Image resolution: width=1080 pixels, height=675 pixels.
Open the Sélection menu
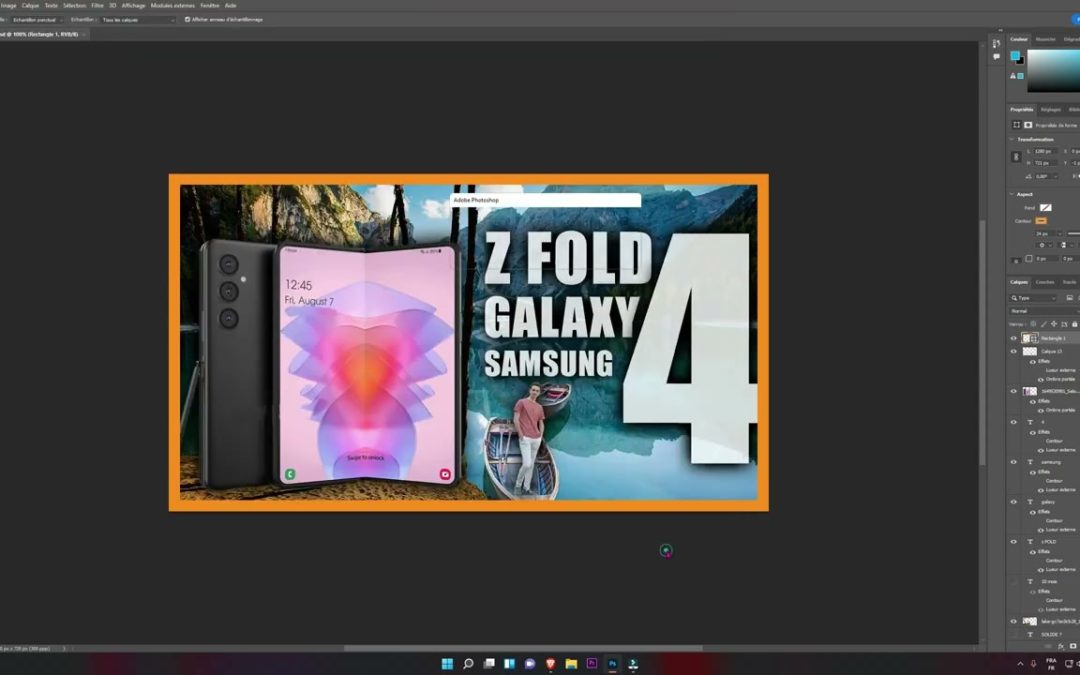pos(74,6)
